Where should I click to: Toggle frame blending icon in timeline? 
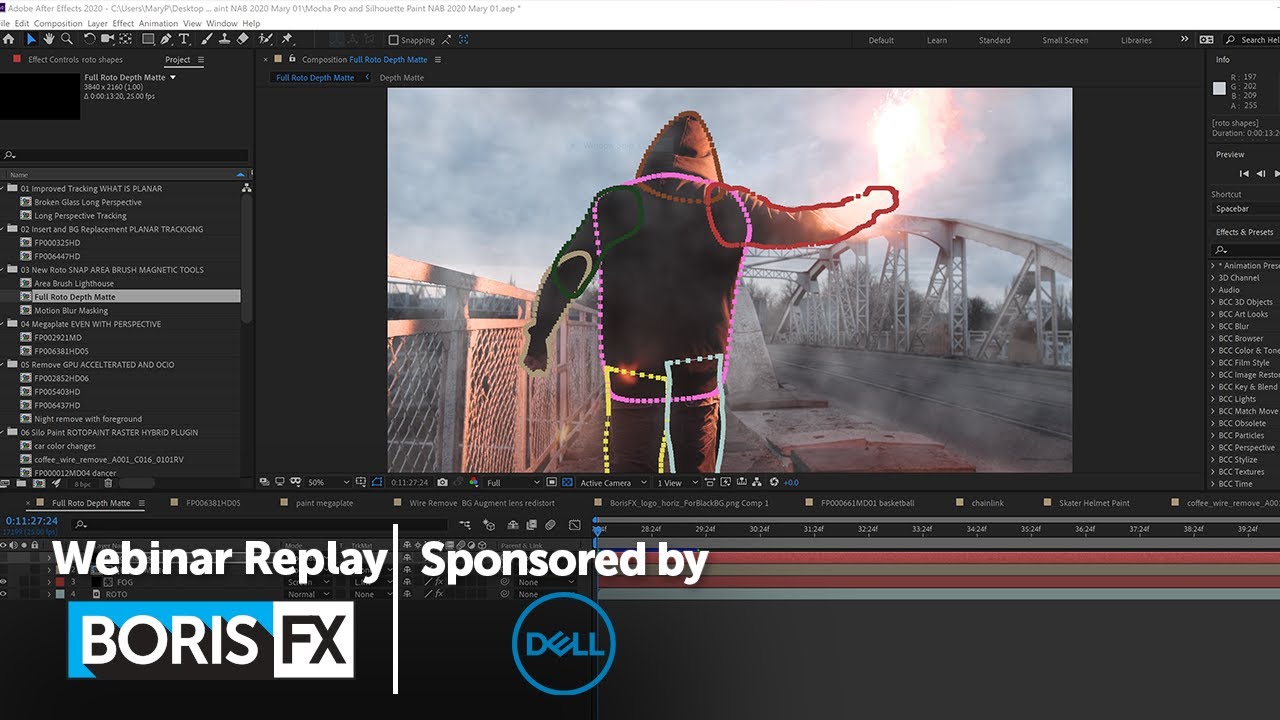[531, 524]
